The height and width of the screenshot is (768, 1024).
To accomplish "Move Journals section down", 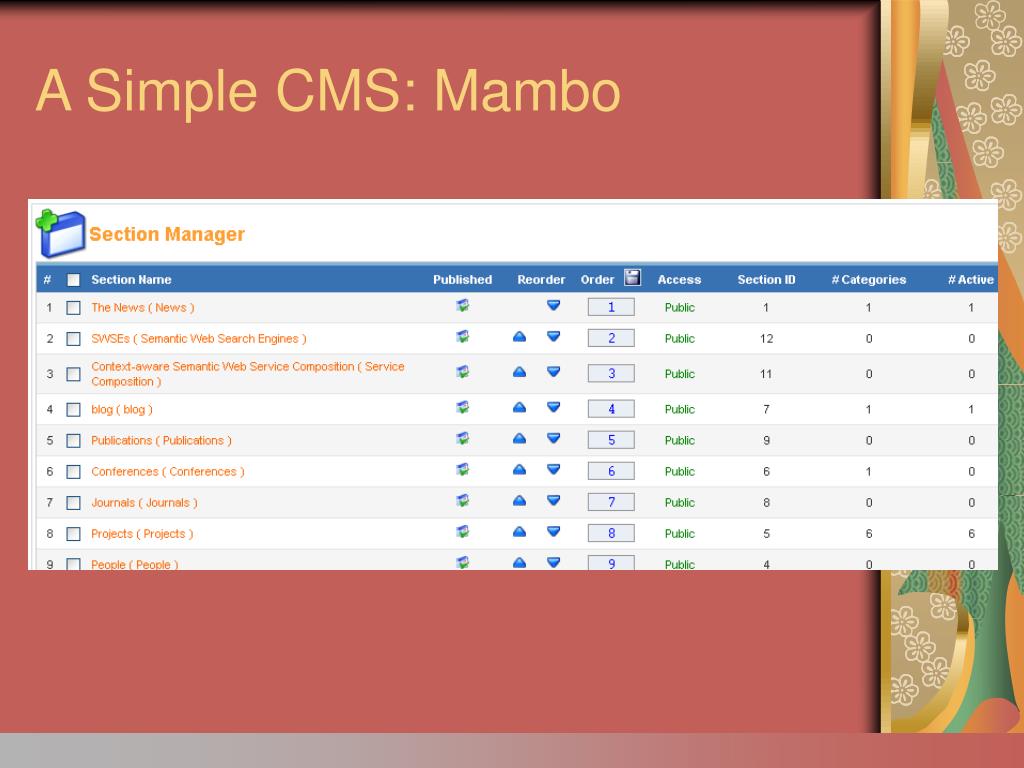I will tap(553, 500).
